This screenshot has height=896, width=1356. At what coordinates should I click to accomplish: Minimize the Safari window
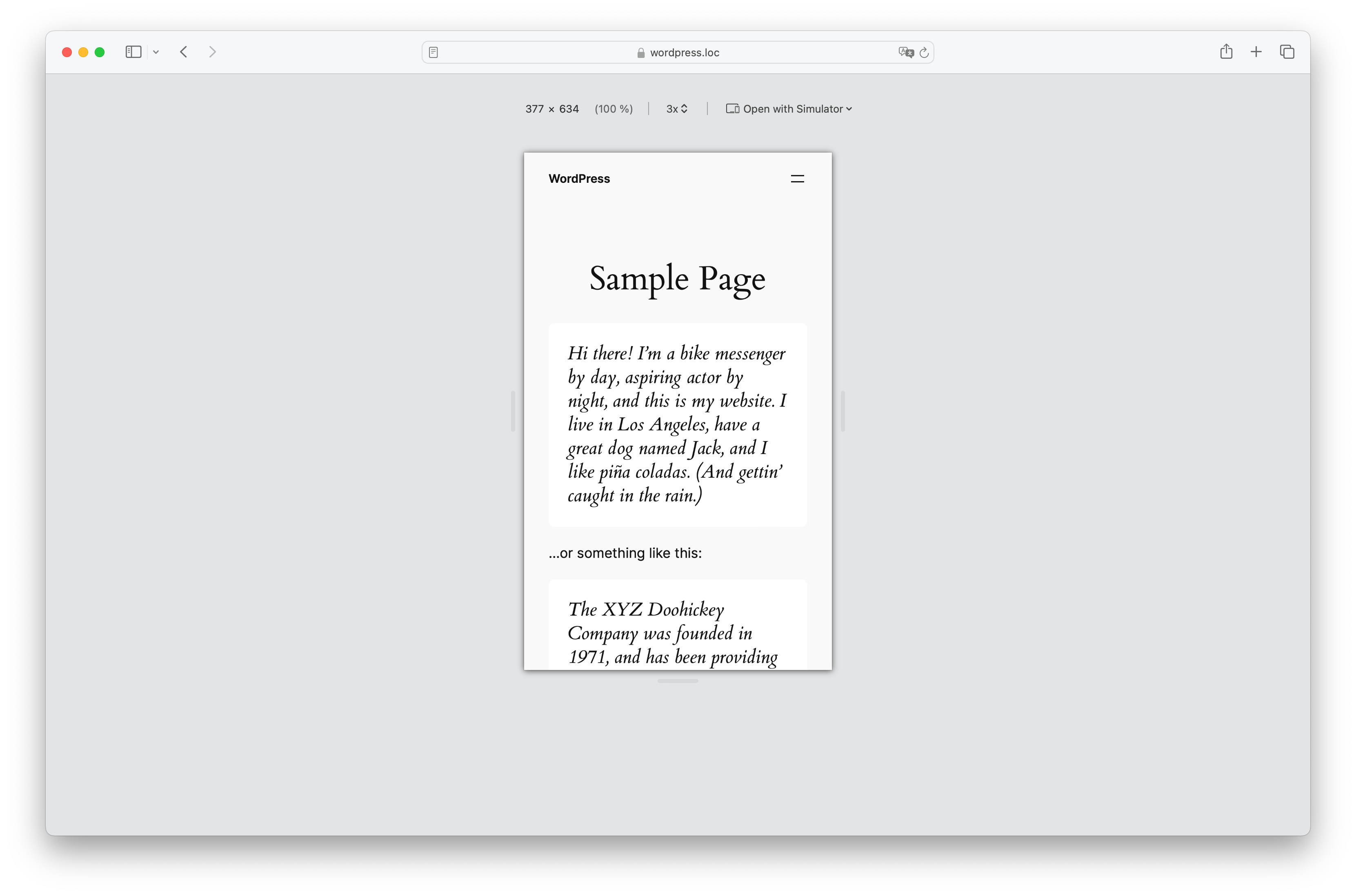(x=83, y=52)
